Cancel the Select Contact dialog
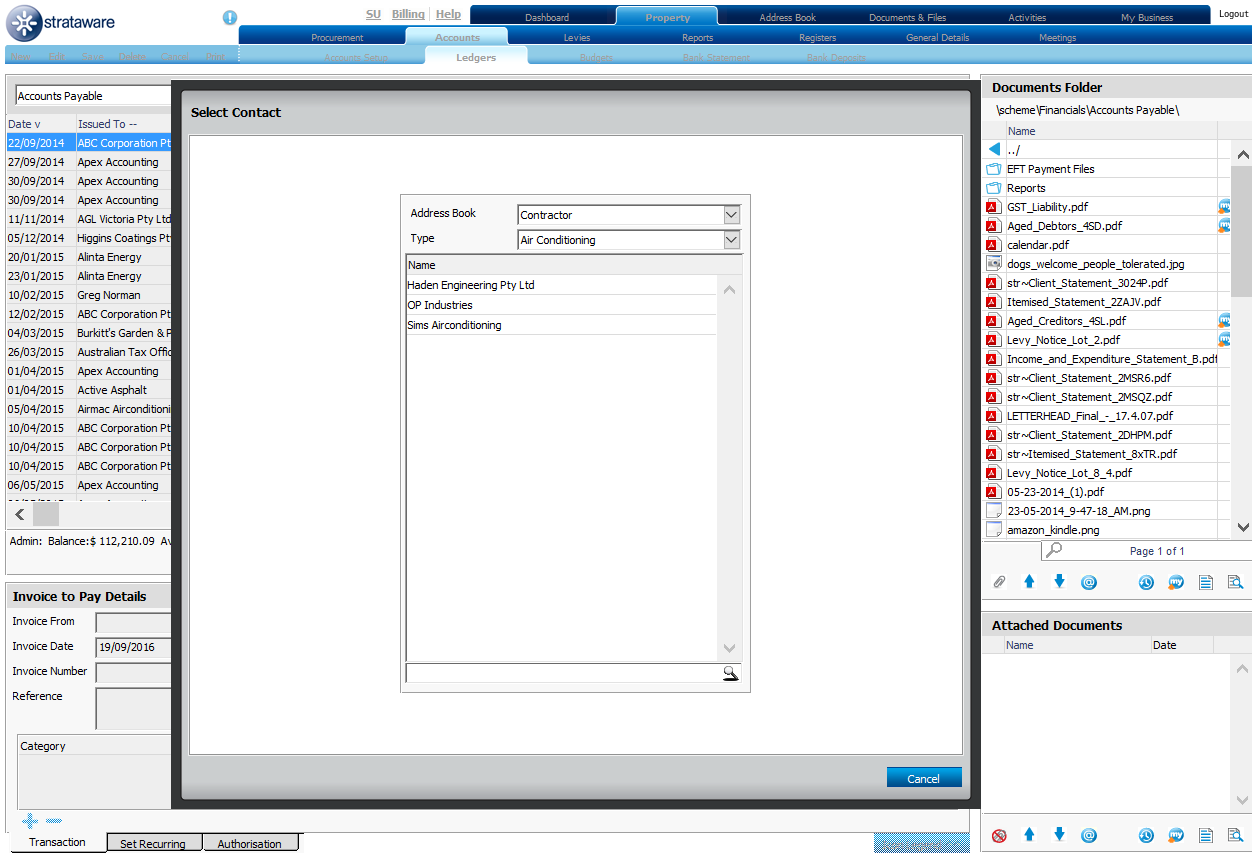 (x=923, y=778)
